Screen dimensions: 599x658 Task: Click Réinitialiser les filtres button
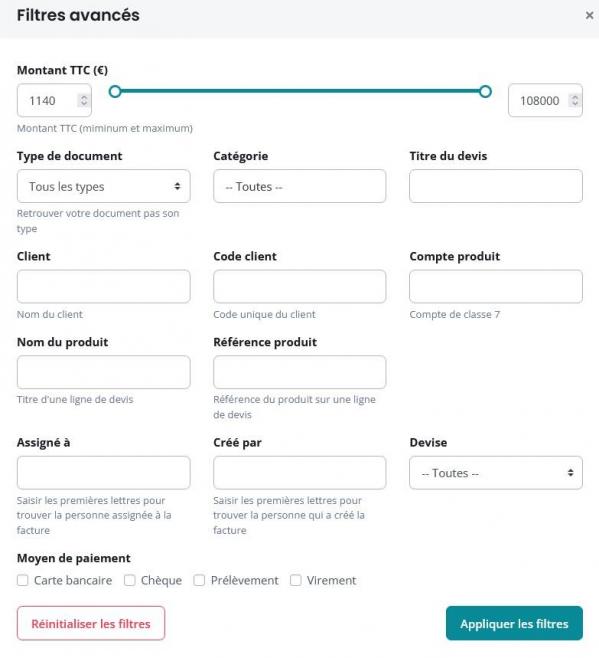point(91,623)
